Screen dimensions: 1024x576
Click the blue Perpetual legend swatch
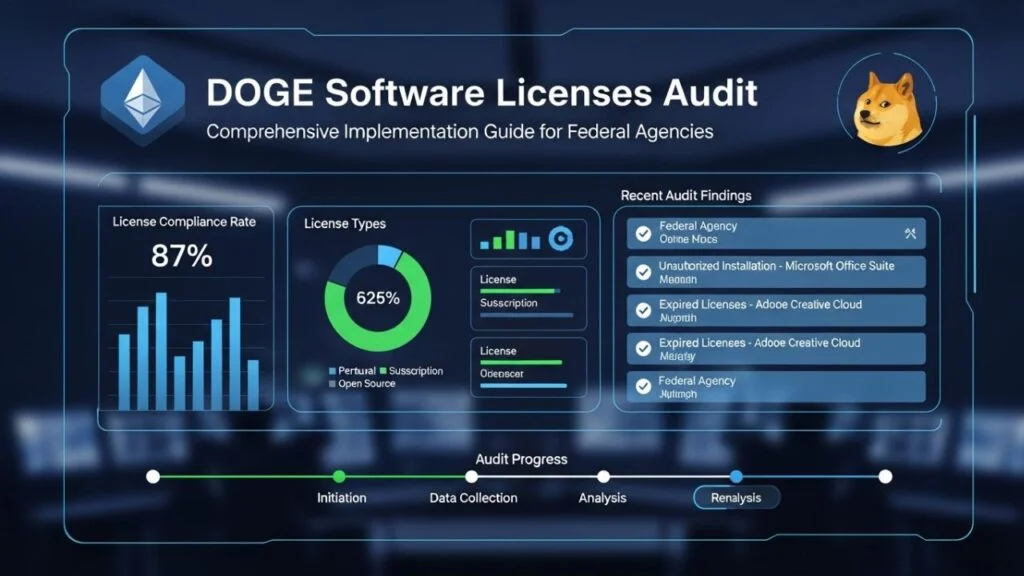(332, 371)
